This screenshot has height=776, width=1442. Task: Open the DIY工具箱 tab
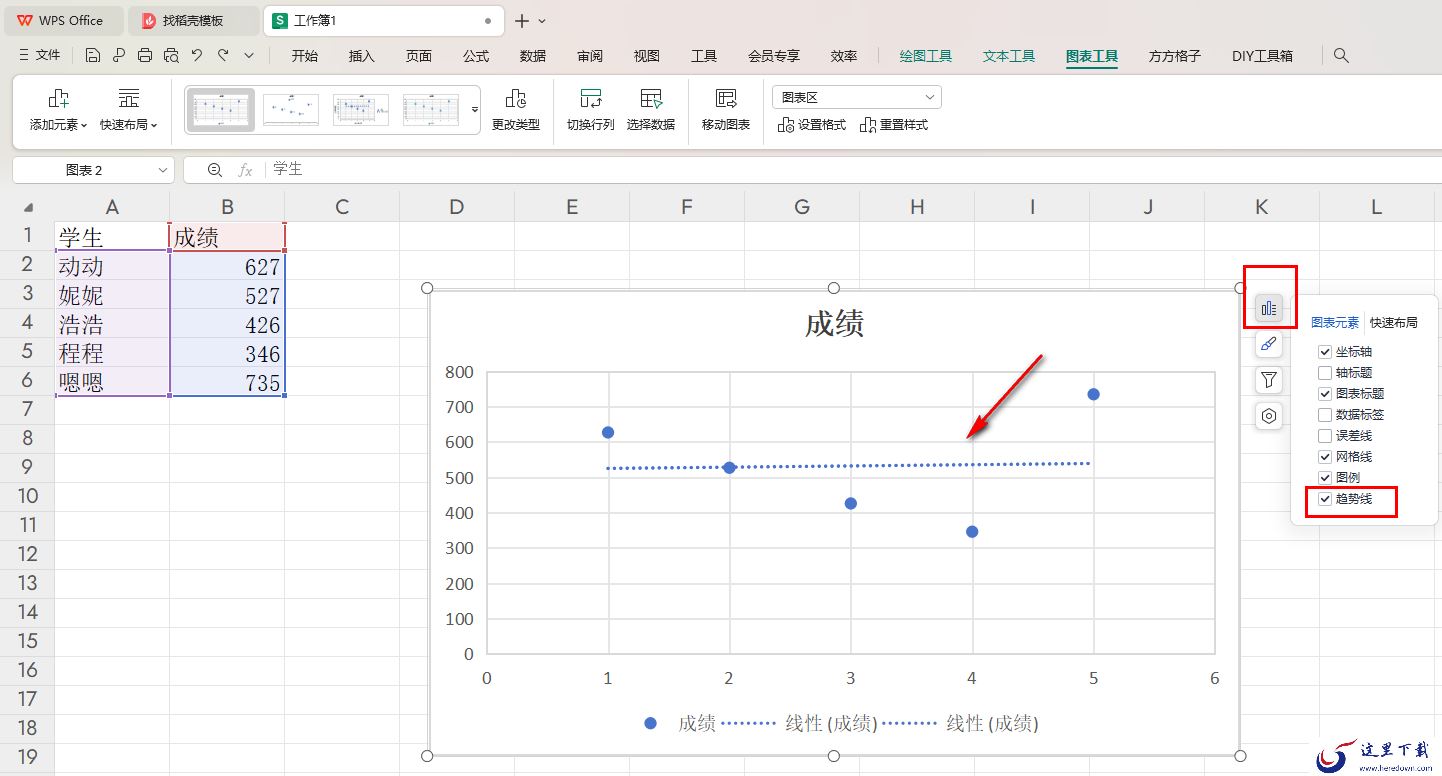coord(1262,56)
